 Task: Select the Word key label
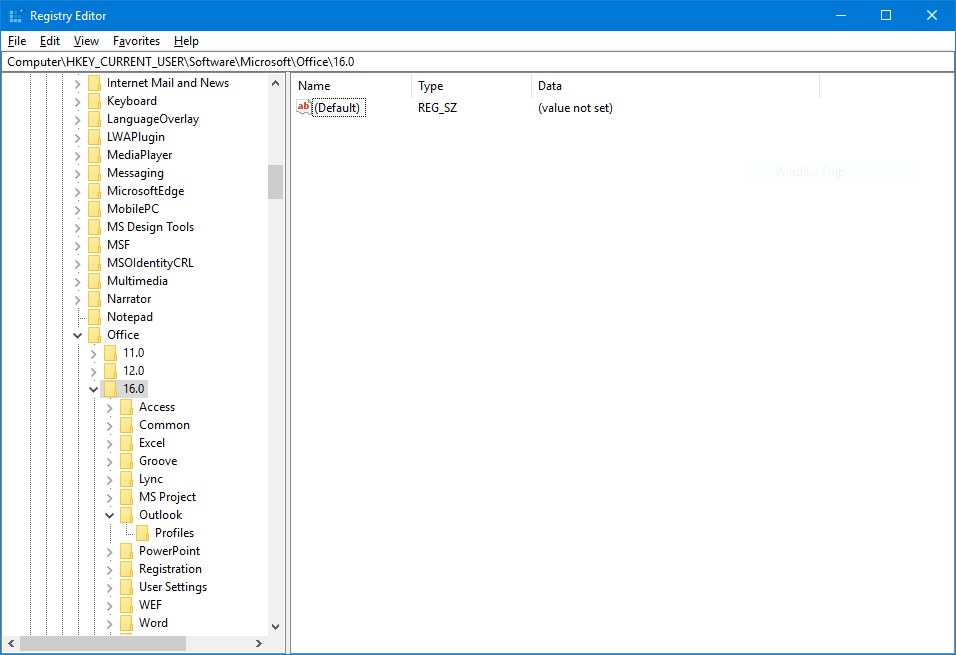(x=153, y=623)
